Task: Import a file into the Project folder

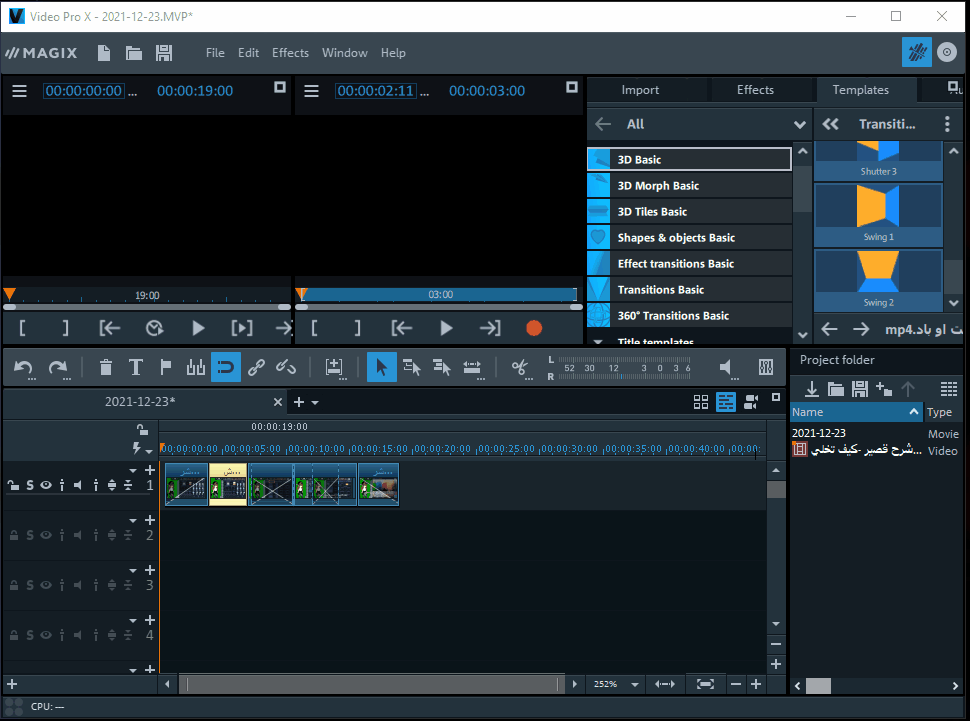Action: coord(812,389)
